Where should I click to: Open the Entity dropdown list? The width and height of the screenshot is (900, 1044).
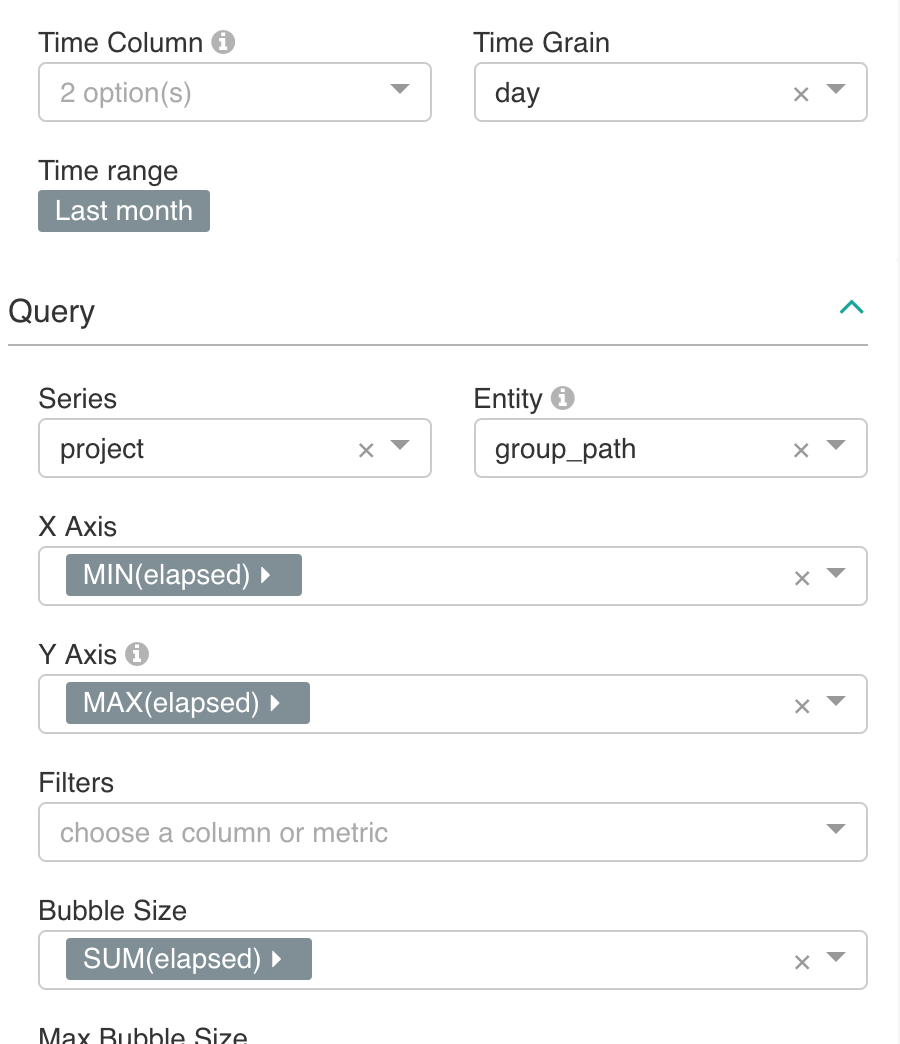(x=836, y=448)
